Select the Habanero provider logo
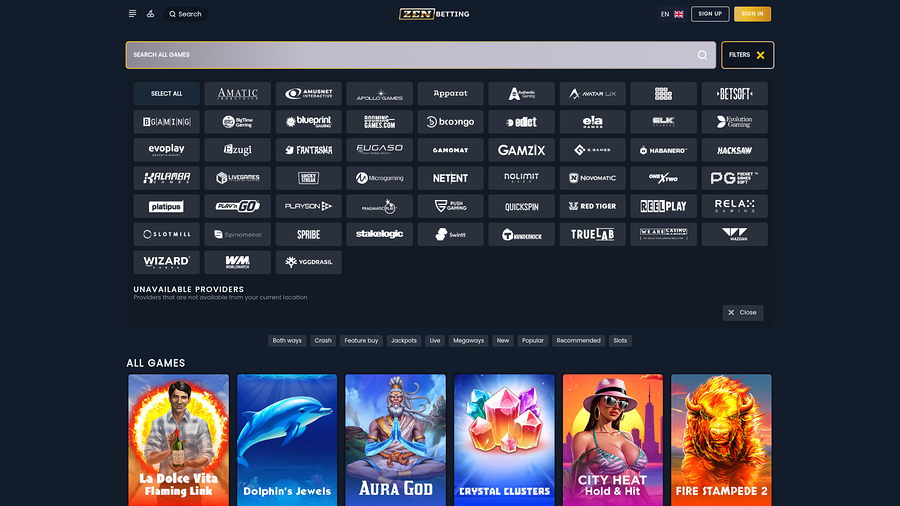 click(x=664, y=150)
